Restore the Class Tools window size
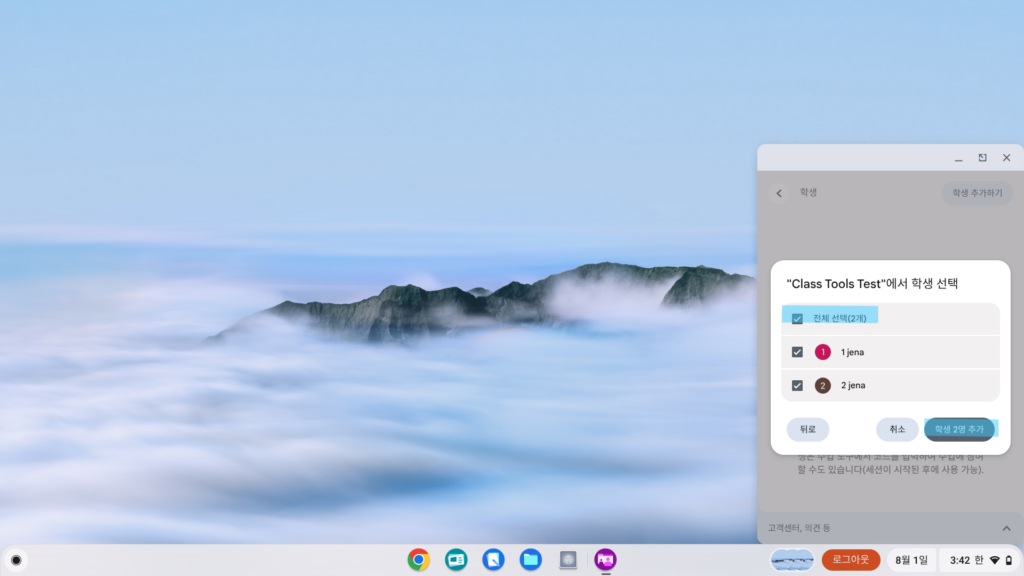The height and width of the screenshot is (576, 1024). click(x=982, y=158)
